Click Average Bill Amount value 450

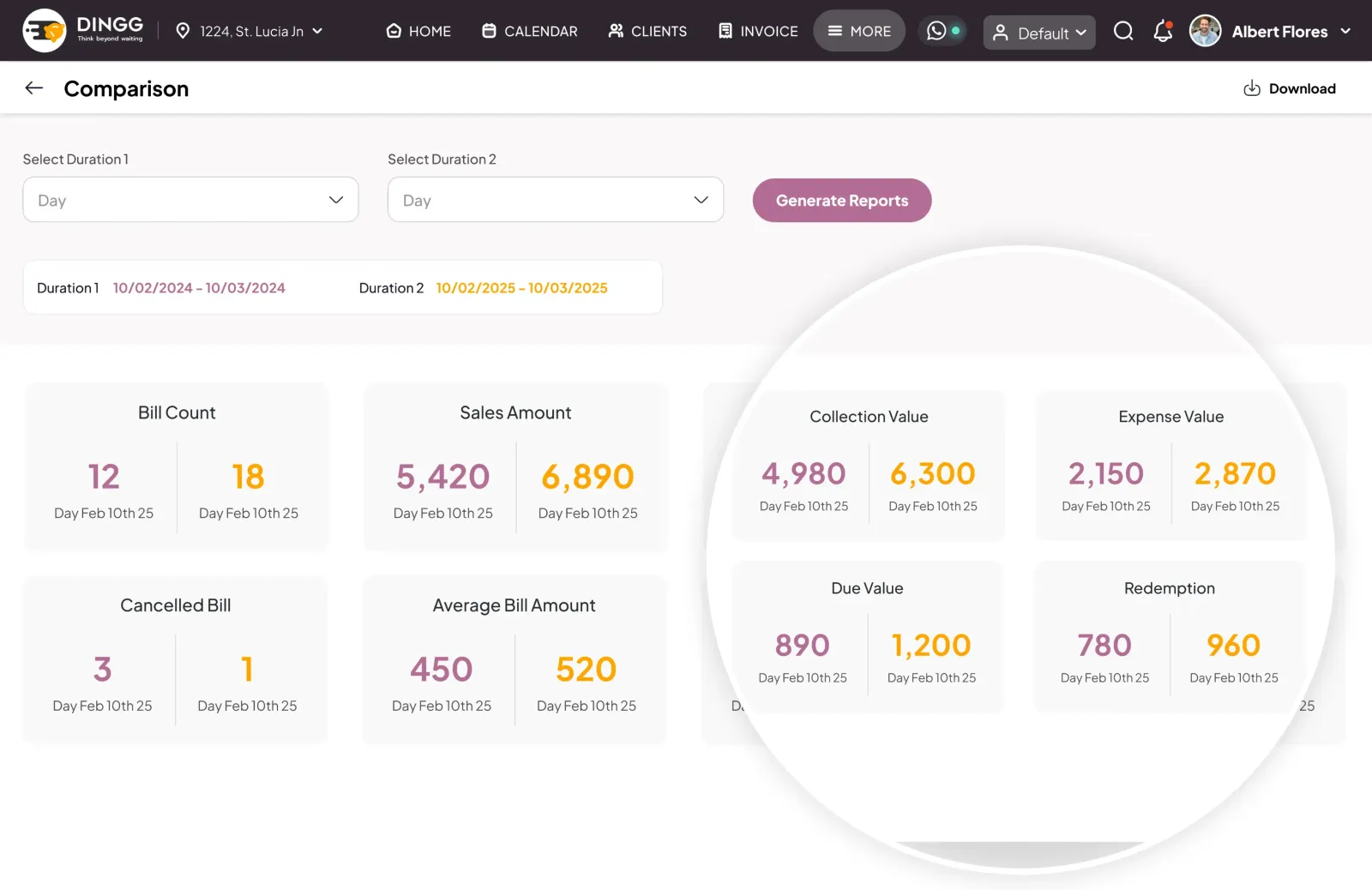(x=442, y=669)
